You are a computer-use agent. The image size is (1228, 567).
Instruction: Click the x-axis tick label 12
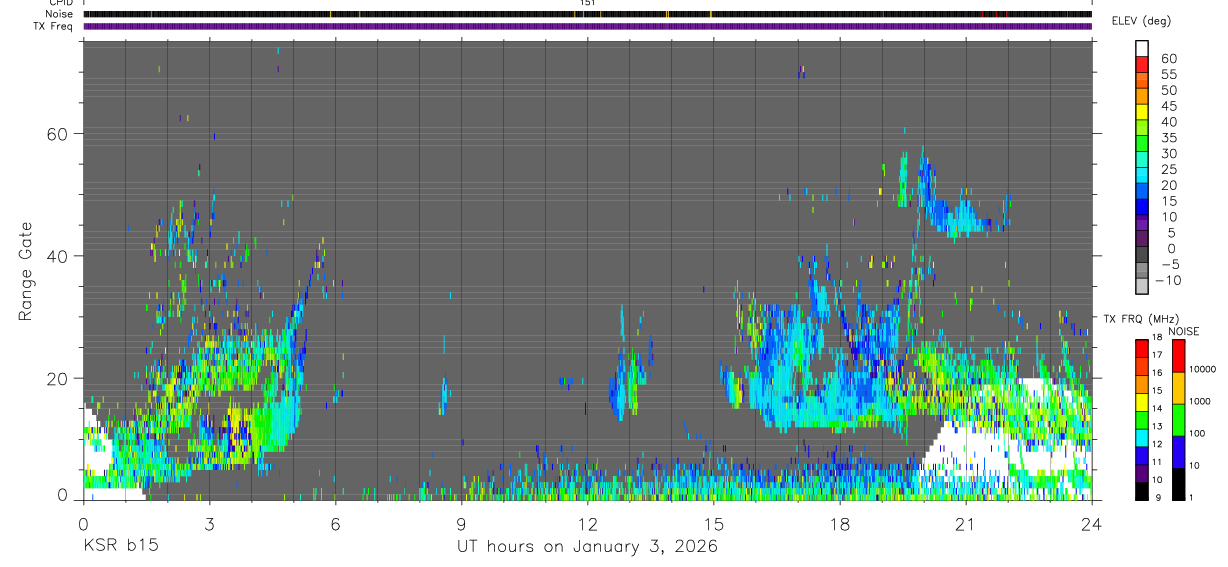coord(587,524)
